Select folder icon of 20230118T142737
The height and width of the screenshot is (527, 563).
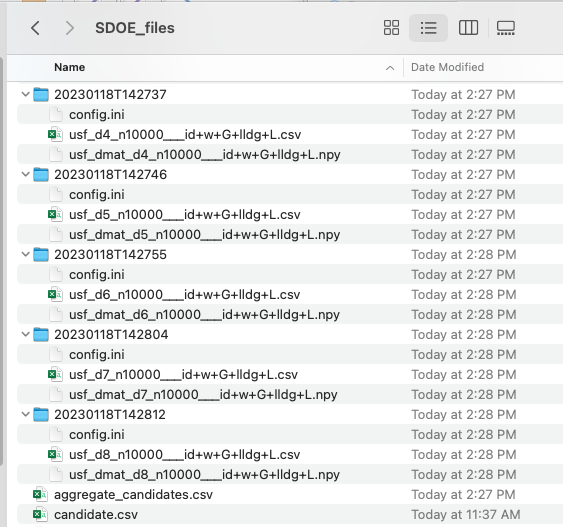click(x=41, y=94)
